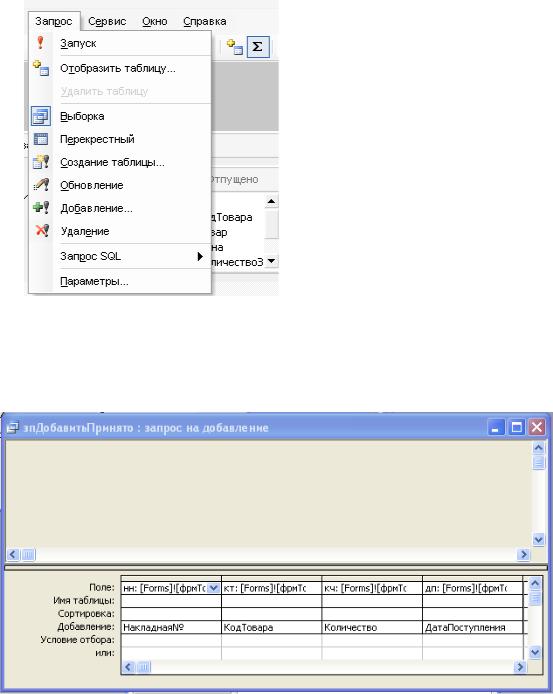Click the red exclamation Run icon in menu
The height and width of the screenshot is (694, 553).
pos(40,43)
